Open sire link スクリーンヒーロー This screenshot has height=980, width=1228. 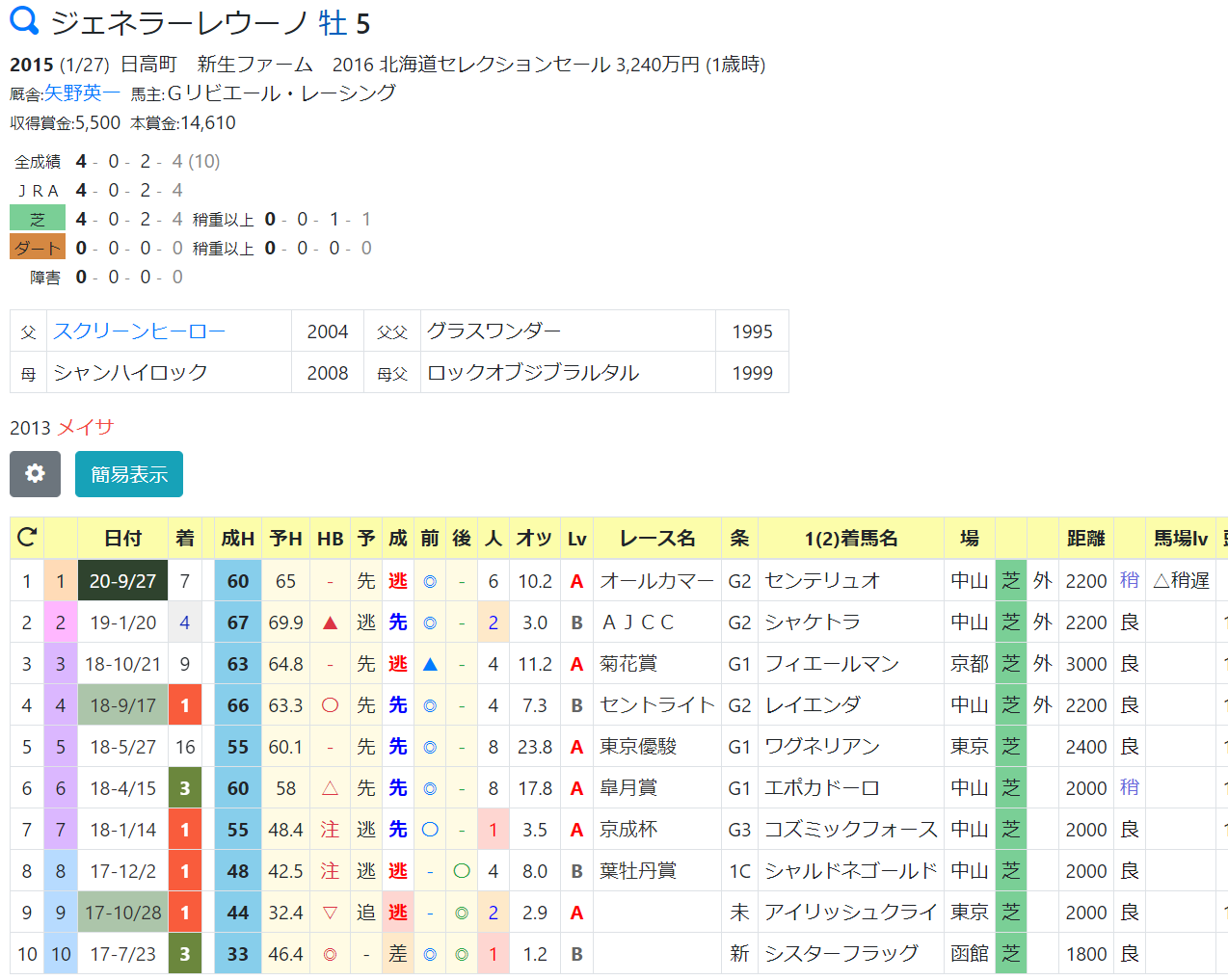pyautogui.click(x=139, y=331)
